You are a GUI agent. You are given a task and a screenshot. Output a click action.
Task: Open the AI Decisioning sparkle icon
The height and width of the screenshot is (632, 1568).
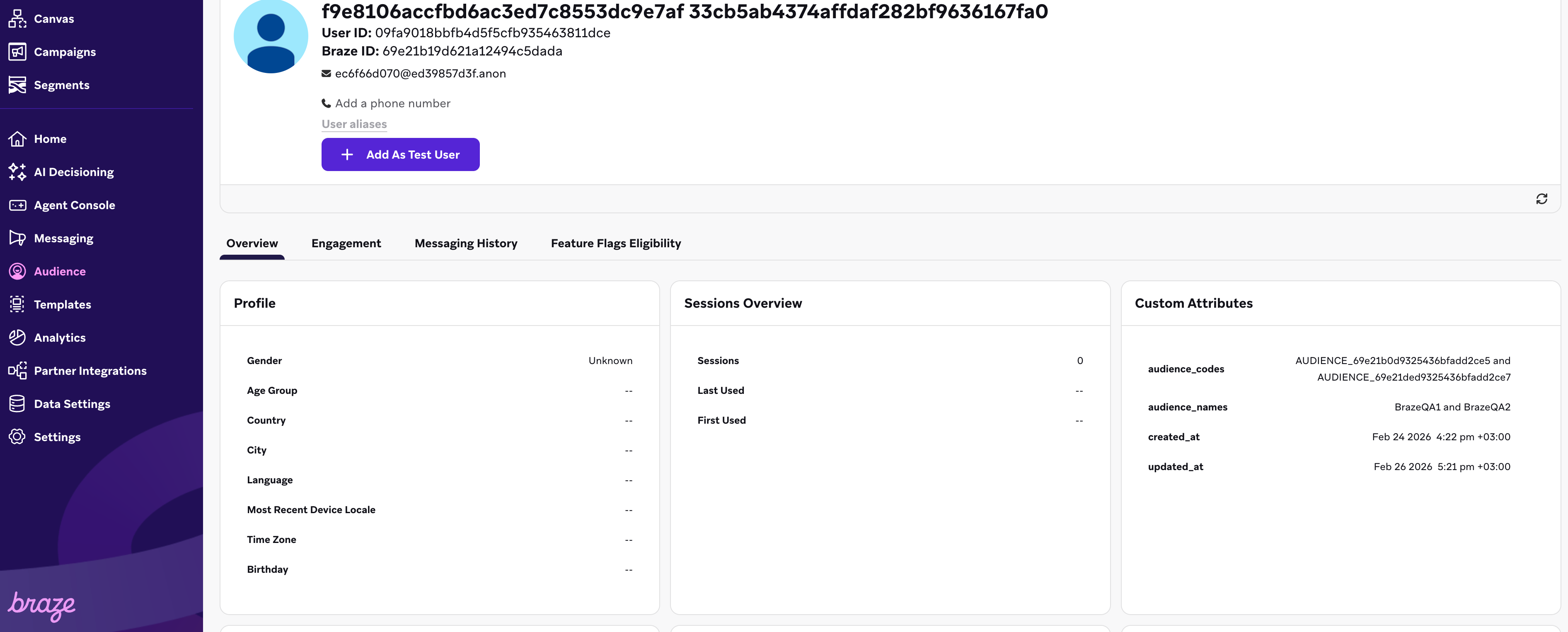17,172
